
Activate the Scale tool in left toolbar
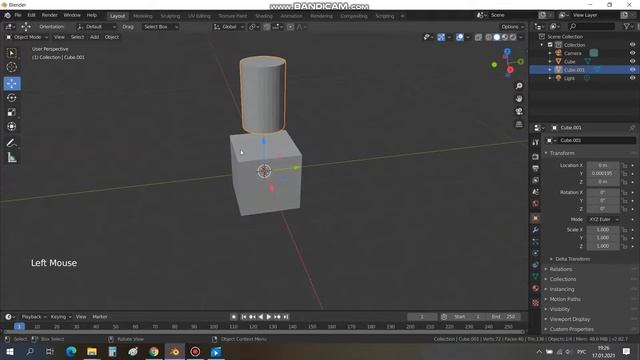pos(11,112)
